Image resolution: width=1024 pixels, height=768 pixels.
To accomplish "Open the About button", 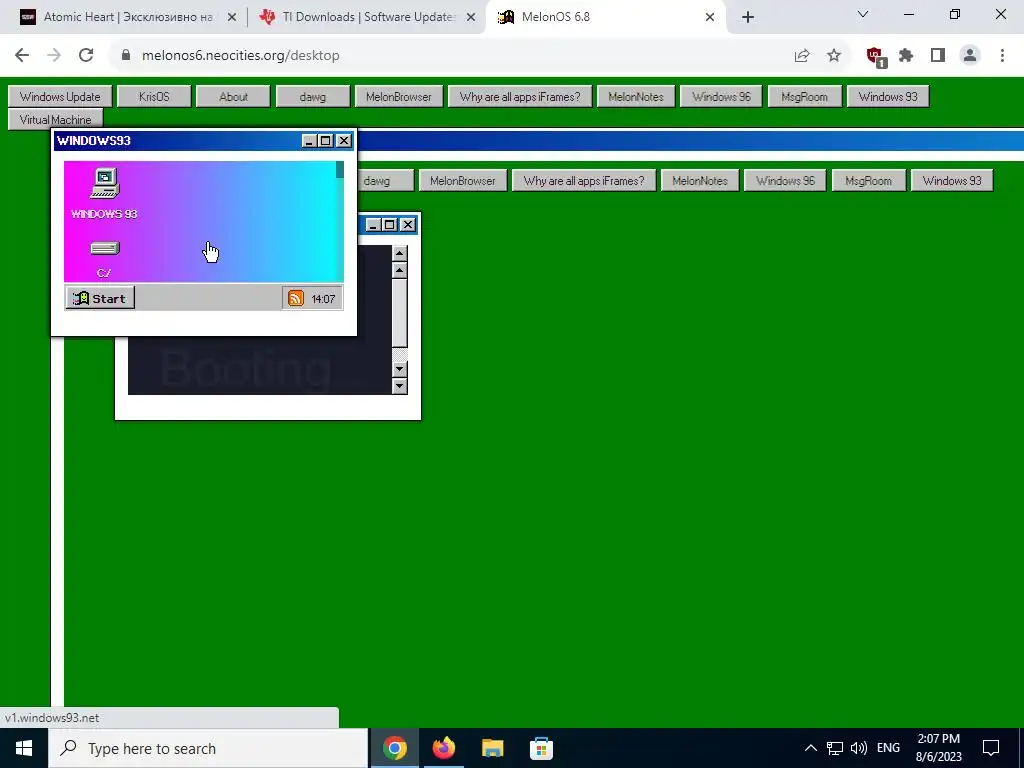I will (233, 97).
